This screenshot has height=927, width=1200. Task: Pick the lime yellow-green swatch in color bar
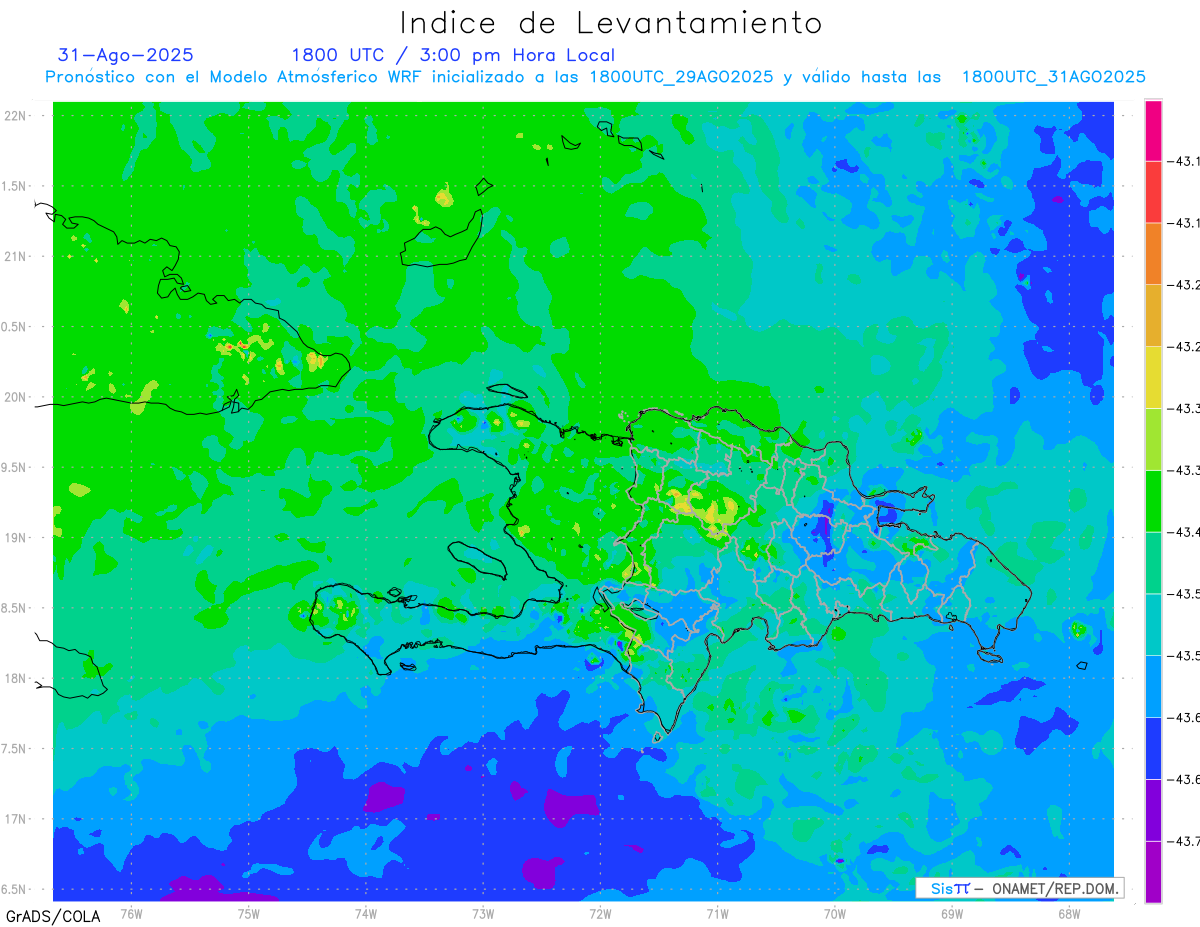click(x=1153, y=439)
